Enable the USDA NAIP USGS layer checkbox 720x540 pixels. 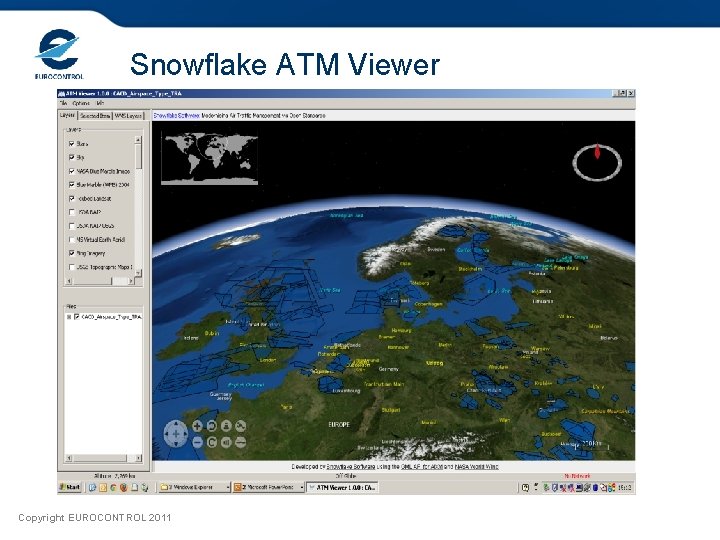coord(72,226)
